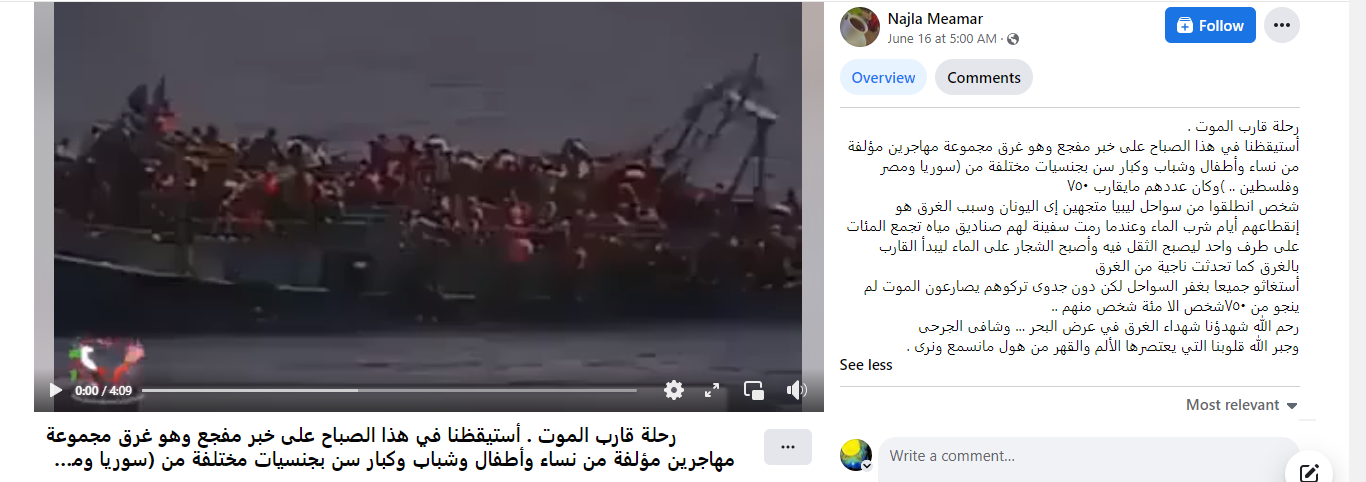The height and width of the screenshot is (482, 1366).
Task: Mute the video volume
Action: [x=796, y=390]
